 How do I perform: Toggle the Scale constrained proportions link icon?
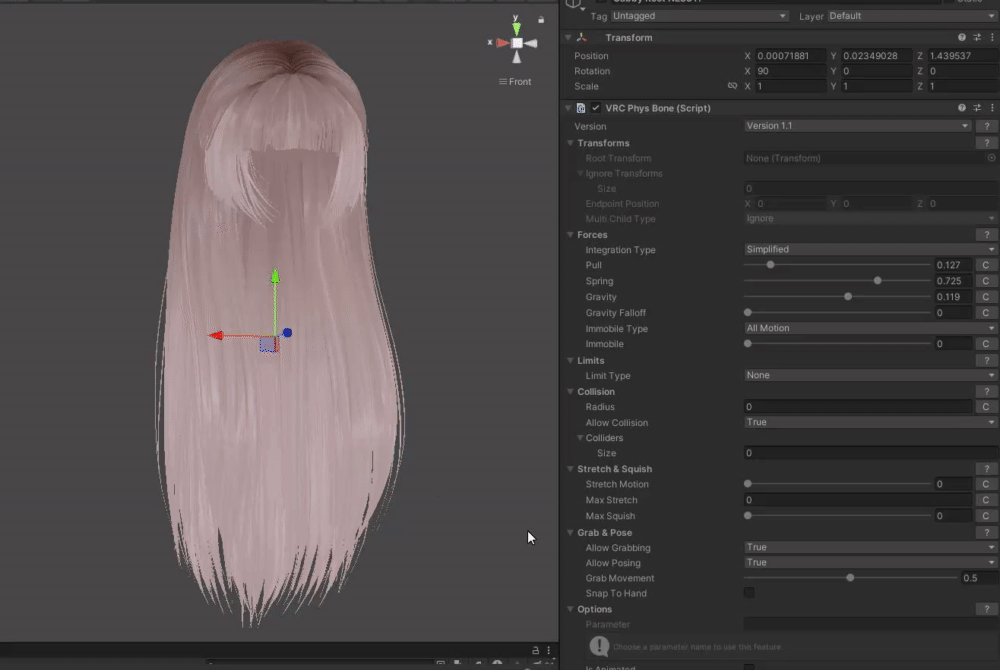[732, 86]
